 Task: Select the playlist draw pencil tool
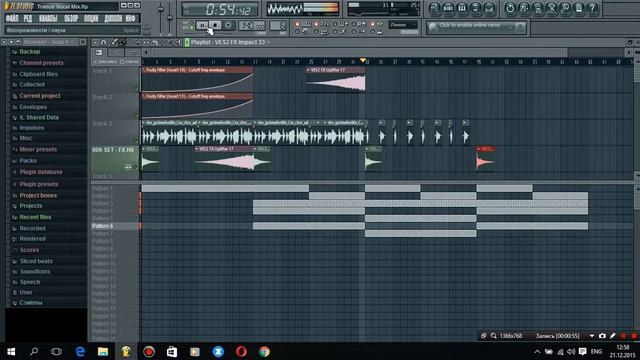(x=115, y=42)
